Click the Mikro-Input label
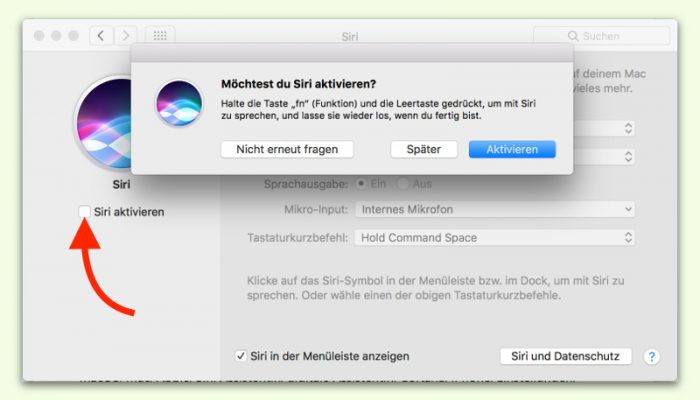 point(316,209)
